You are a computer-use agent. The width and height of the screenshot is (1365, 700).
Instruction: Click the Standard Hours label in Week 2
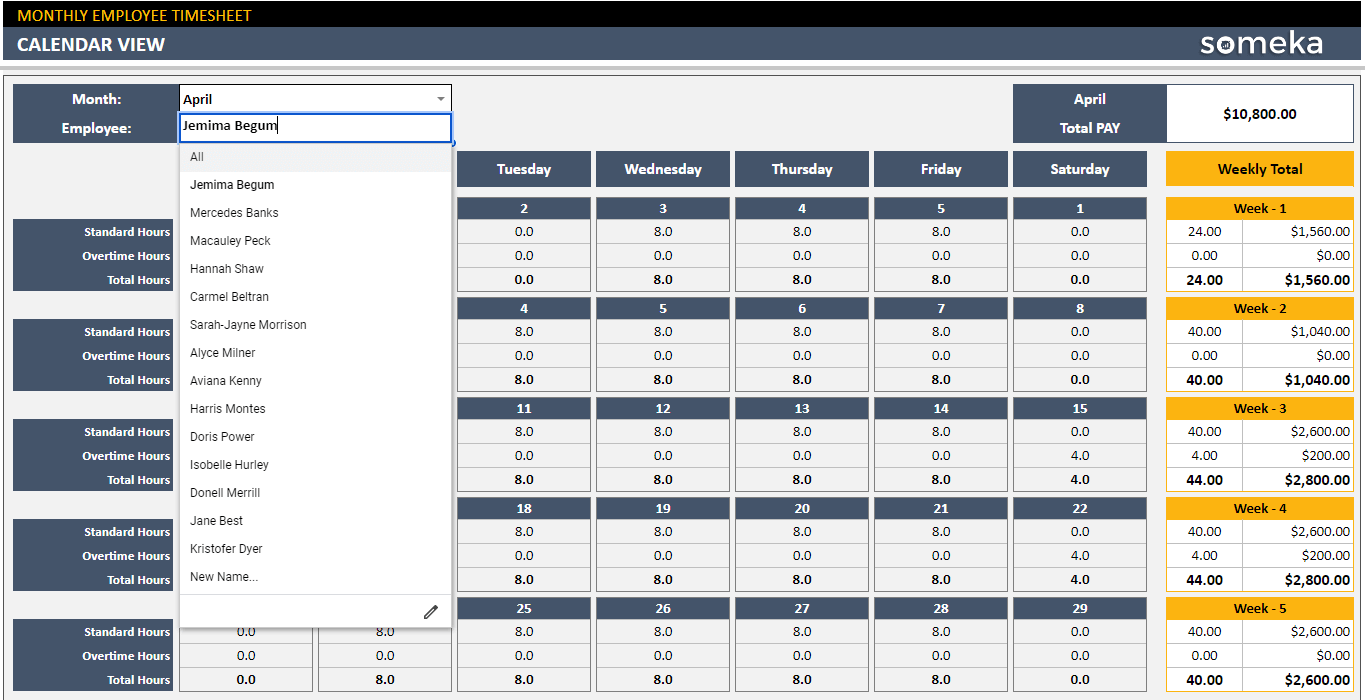click(x=127, y=331)
